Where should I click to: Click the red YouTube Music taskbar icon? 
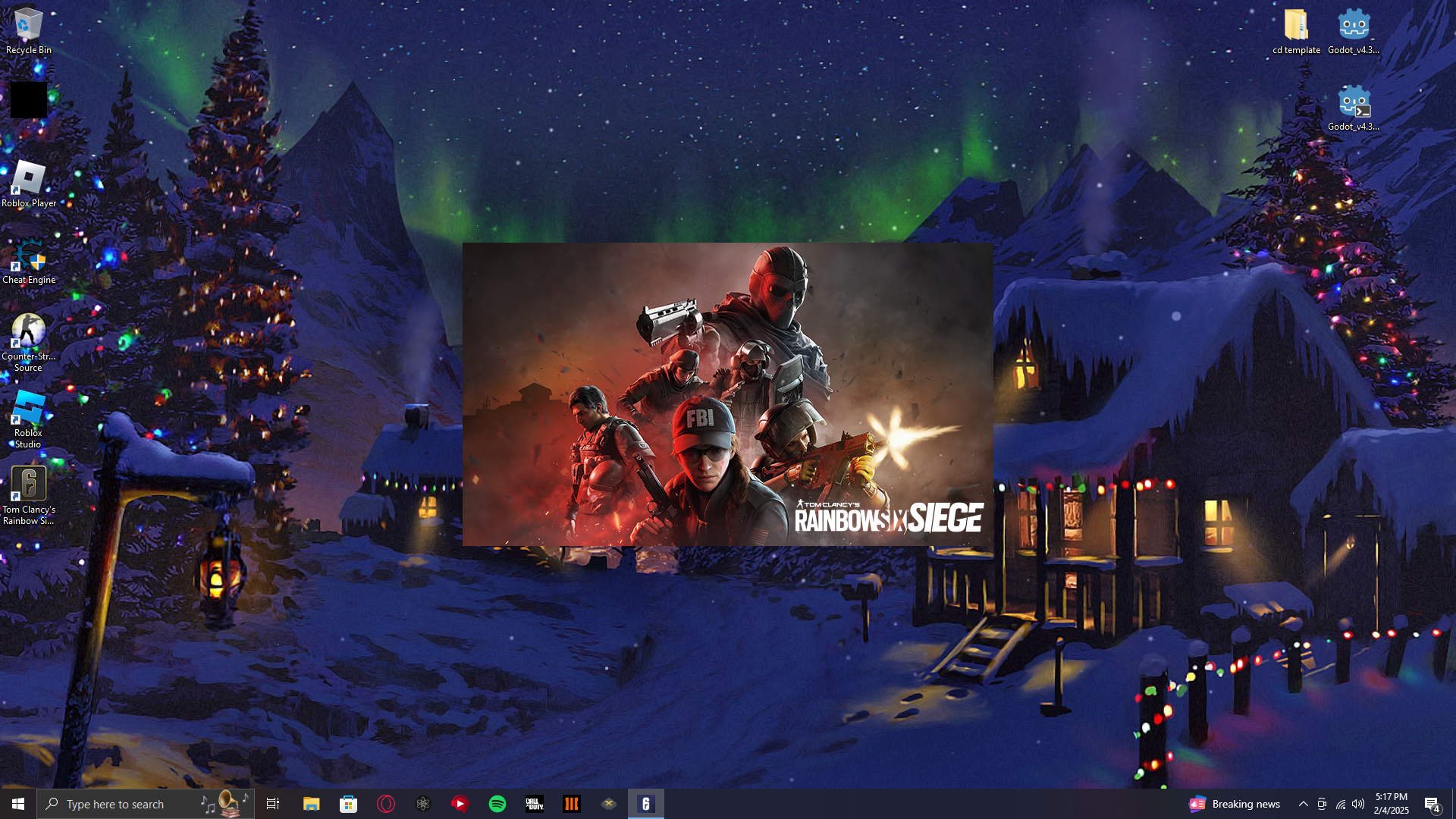460,804
